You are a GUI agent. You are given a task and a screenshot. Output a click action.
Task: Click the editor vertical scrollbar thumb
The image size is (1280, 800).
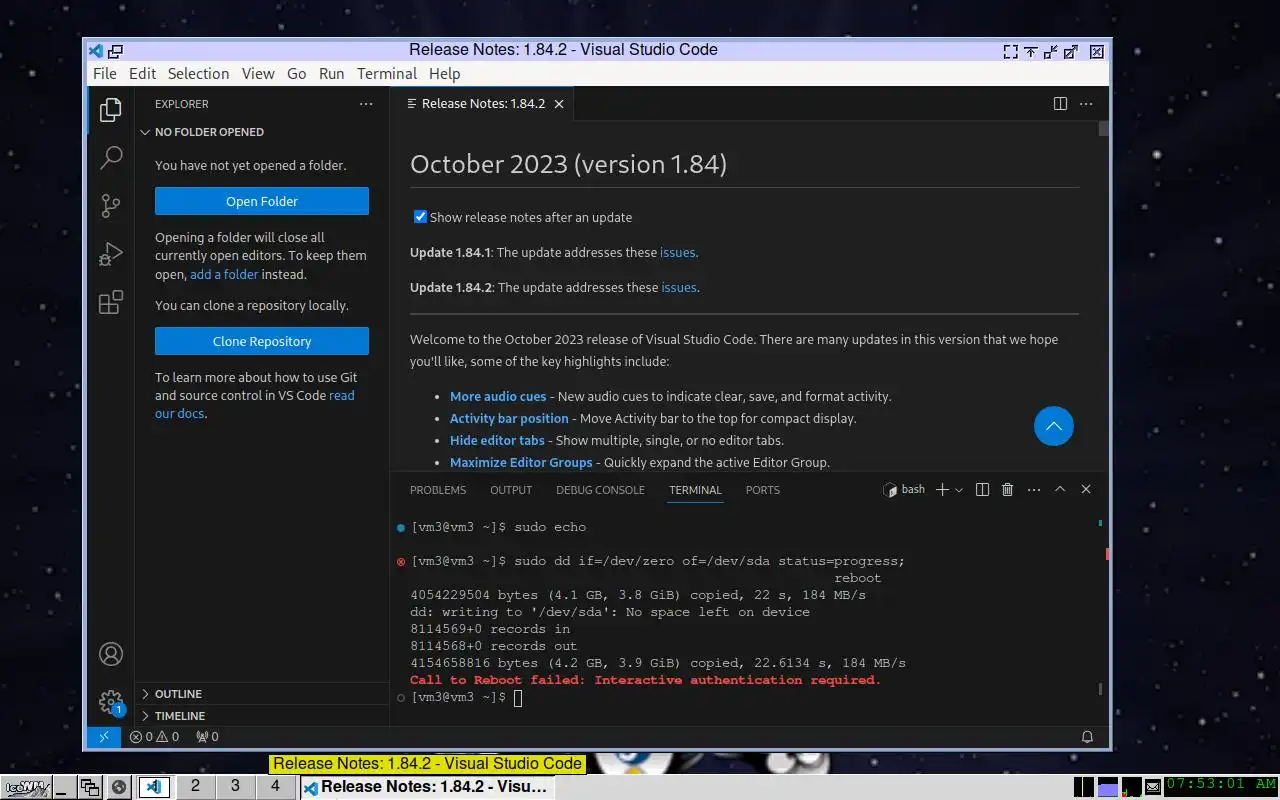click(x=1104, y=129)
